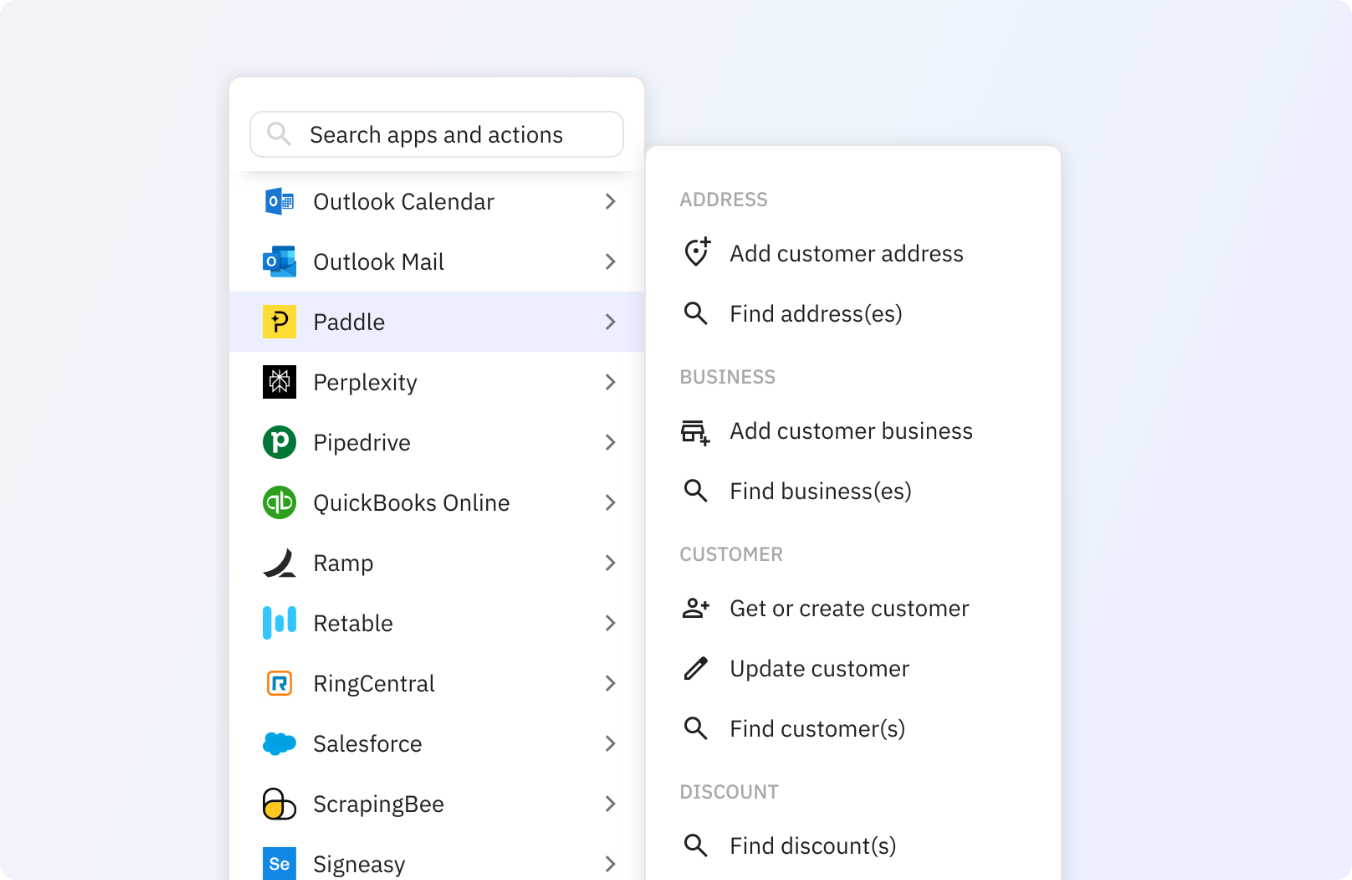
Task: Expand the Ramp submenu chevron
Action: [x=610, y=563]
